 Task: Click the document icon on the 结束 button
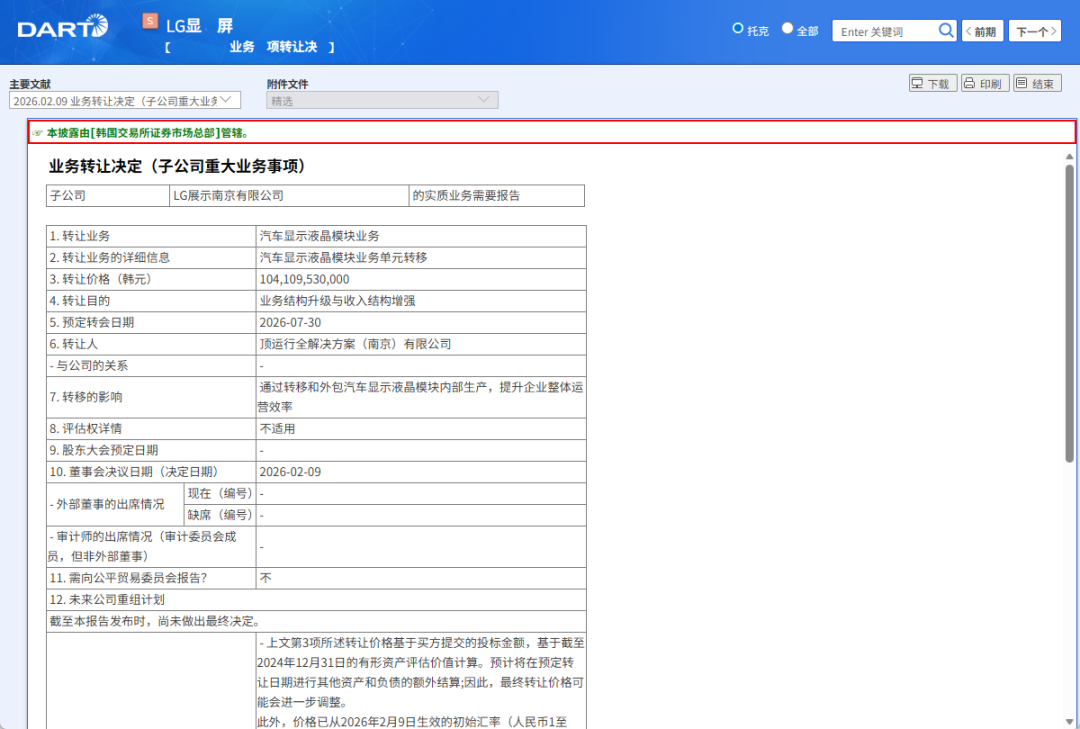1022,83
